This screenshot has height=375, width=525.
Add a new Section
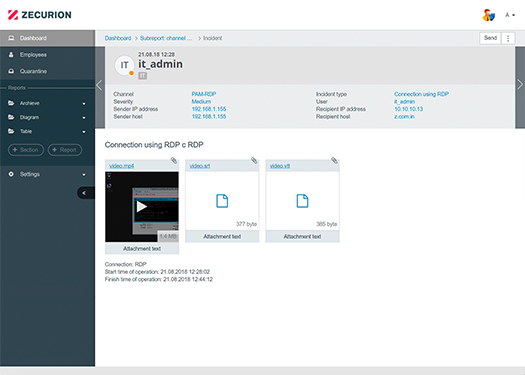point(26,150)
